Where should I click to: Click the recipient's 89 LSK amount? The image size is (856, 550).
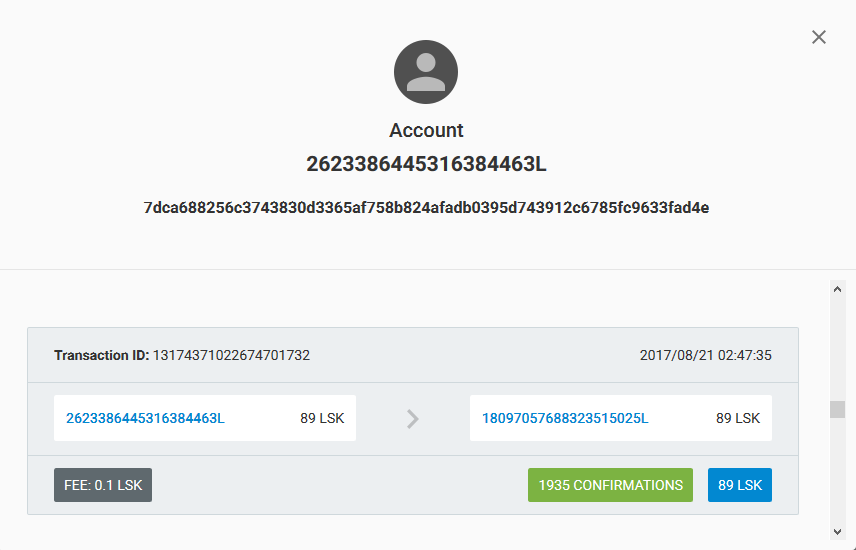tap(738, 418)
